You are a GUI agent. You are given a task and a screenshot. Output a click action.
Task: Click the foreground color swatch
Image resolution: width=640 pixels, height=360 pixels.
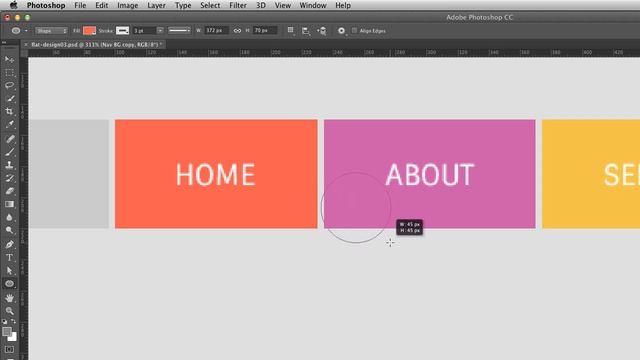7,331
